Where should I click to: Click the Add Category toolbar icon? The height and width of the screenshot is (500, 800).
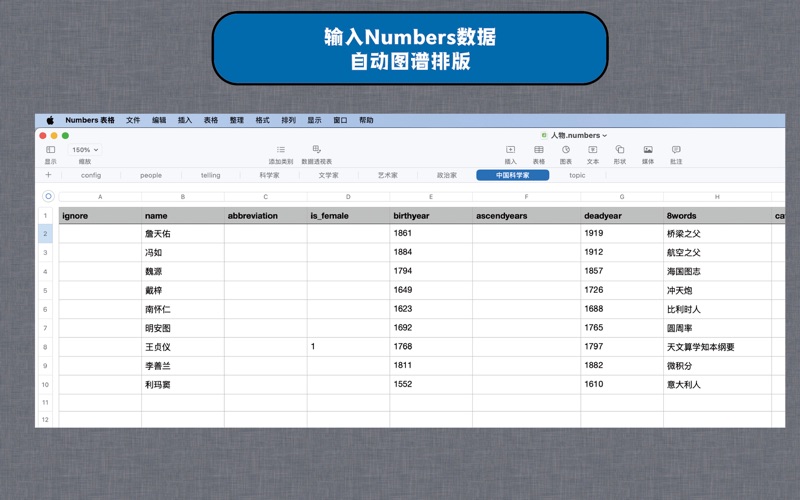point(281,149)
